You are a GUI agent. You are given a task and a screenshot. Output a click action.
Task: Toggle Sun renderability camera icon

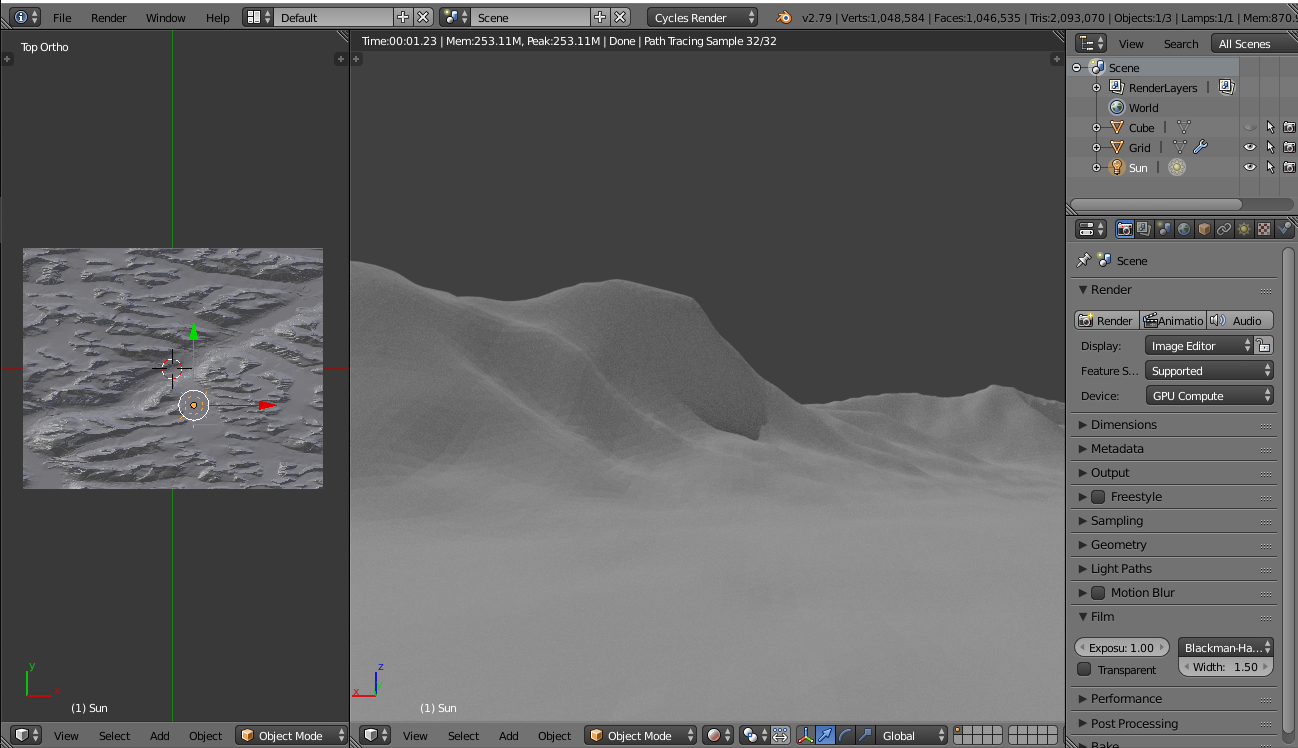1289,167
